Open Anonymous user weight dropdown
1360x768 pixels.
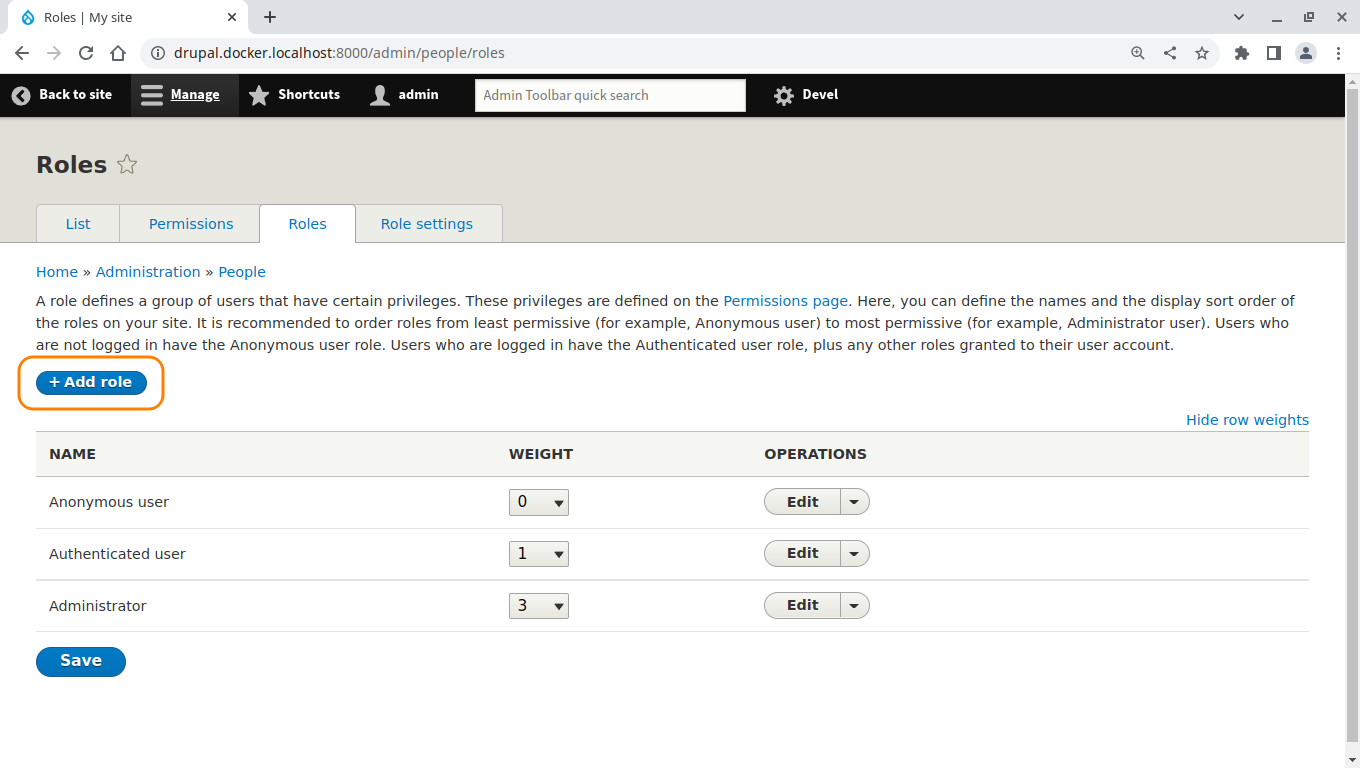[539, 502]
